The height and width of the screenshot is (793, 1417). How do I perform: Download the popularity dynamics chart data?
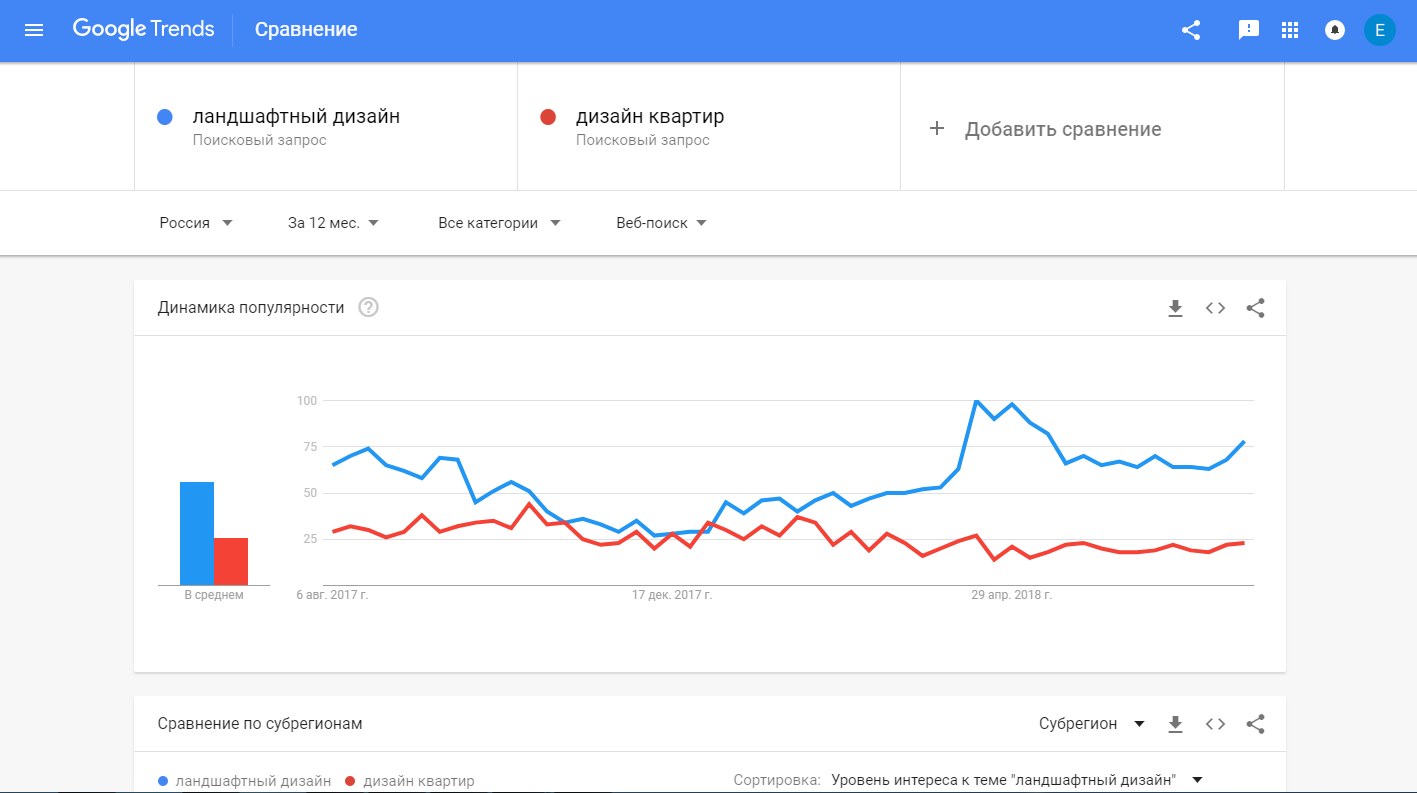coord(1175,308)
